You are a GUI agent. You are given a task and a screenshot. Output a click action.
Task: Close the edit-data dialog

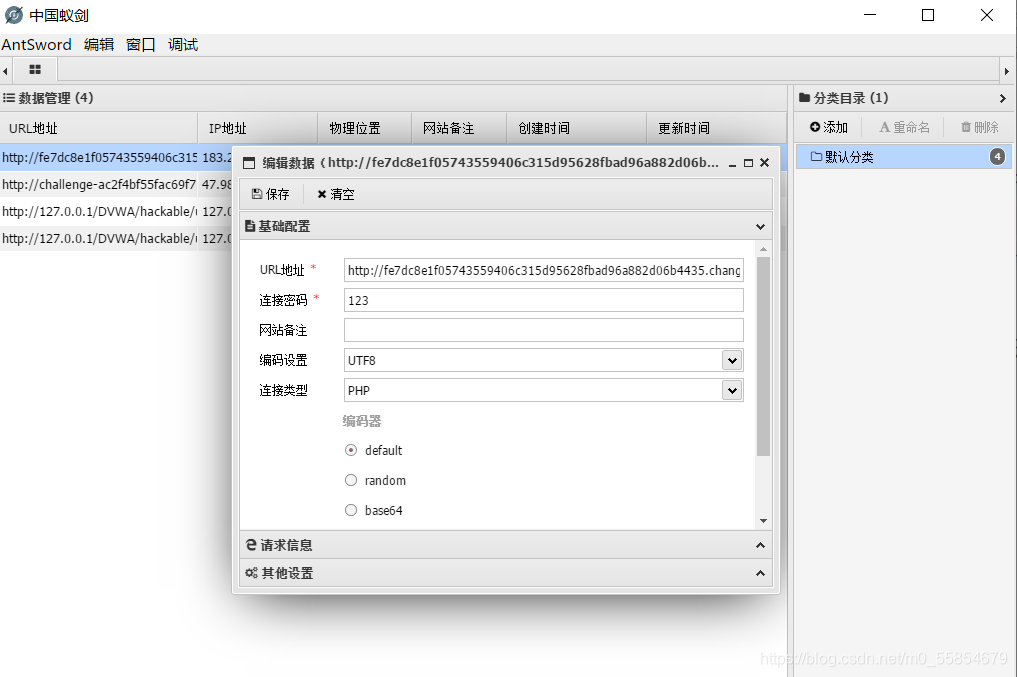765,163
